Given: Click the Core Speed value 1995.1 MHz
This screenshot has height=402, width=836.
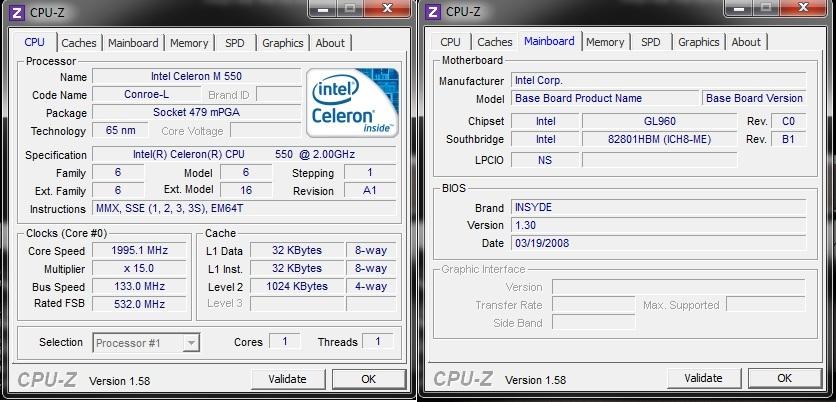Looking at the screenshot, I should click(x=139, y=250).
